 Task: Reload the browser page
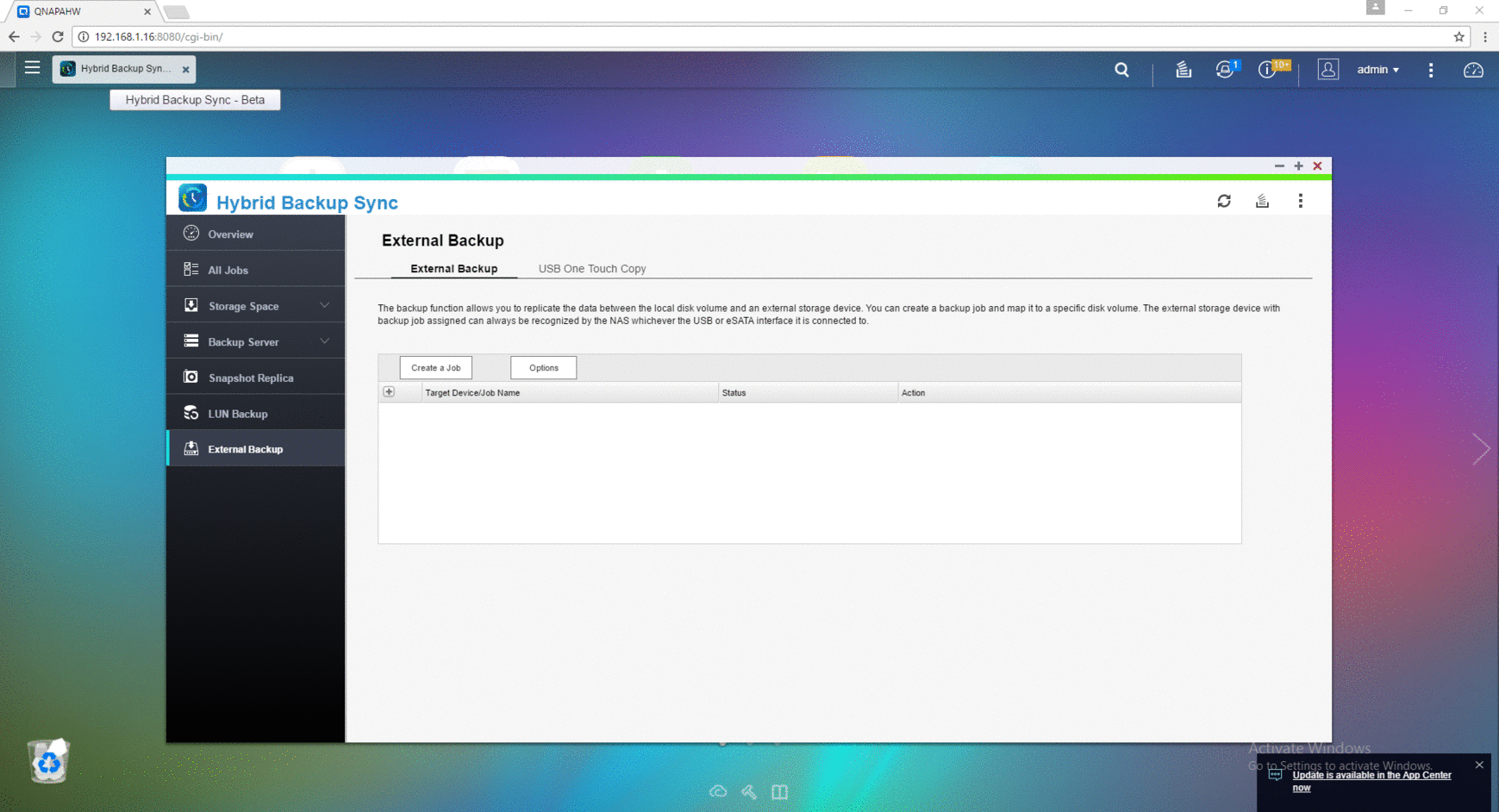coord(58,37)
